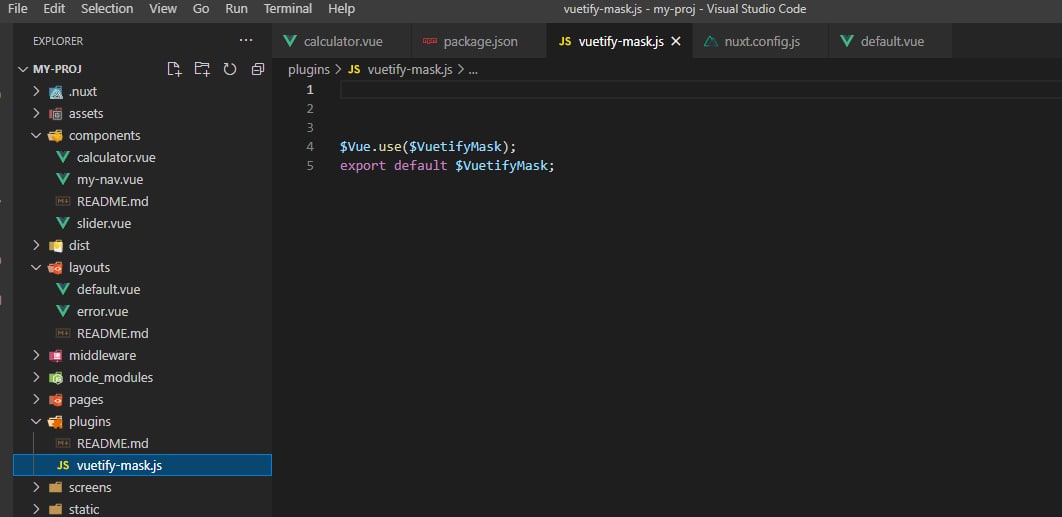
Task: Expand the dist folder chevron
Action: pos(37,245)
